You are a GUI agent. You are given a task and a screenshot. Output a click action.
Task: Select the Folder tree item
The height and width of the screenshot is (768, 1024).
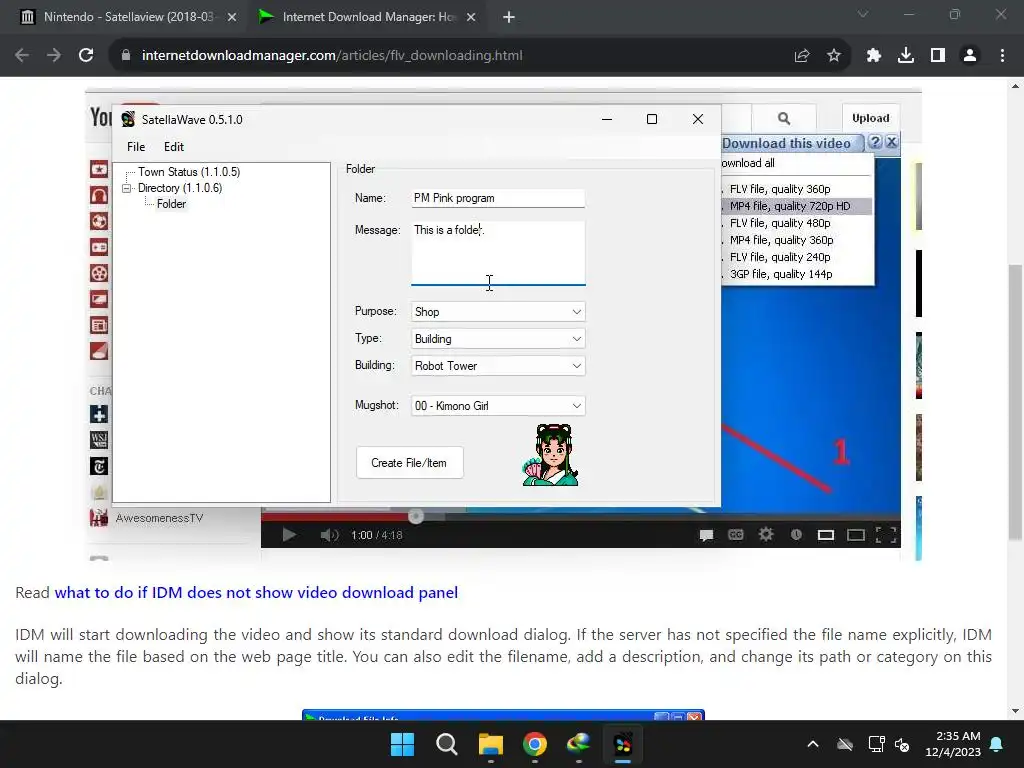pyautogui.click(x=171, y=204)
